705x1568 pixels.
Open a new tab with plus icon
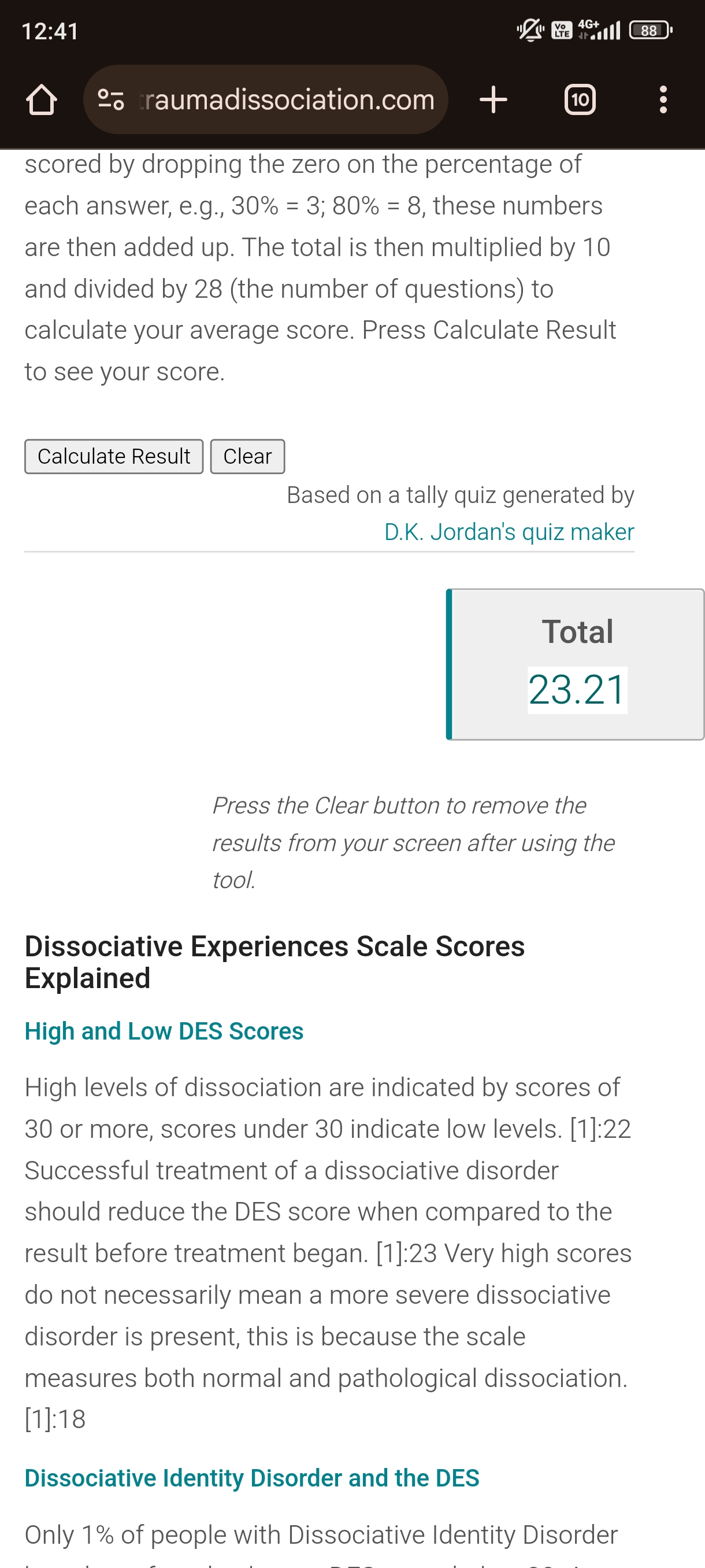point(493,100)
